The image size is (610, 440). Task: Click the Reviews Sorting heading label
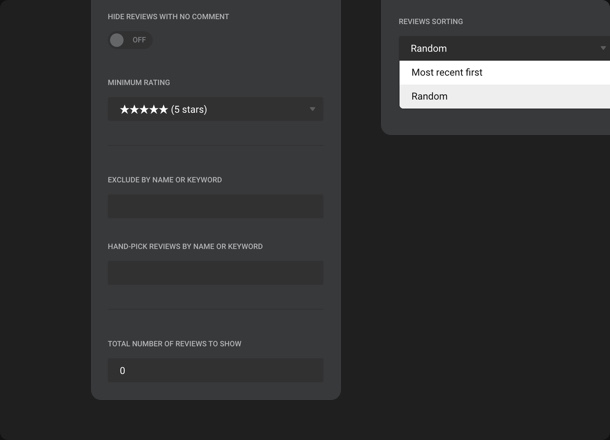coord(431,21)
